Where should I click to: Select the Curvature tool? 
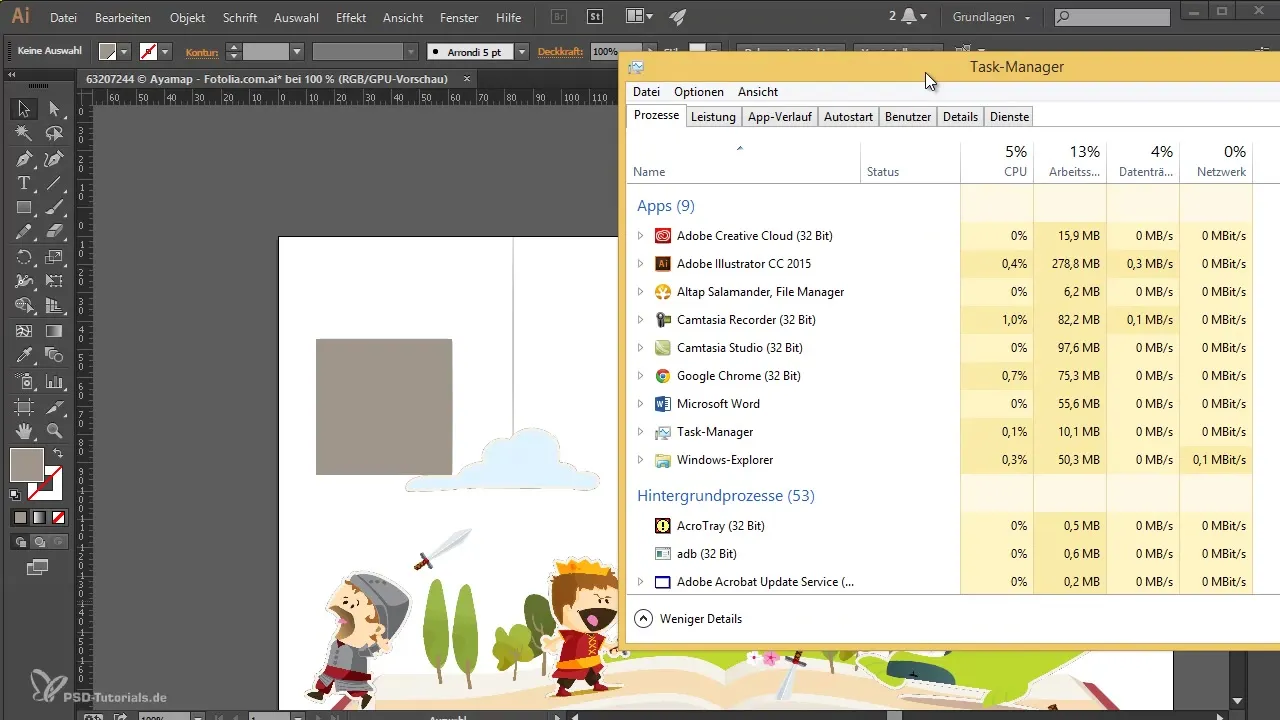(54, 159)
